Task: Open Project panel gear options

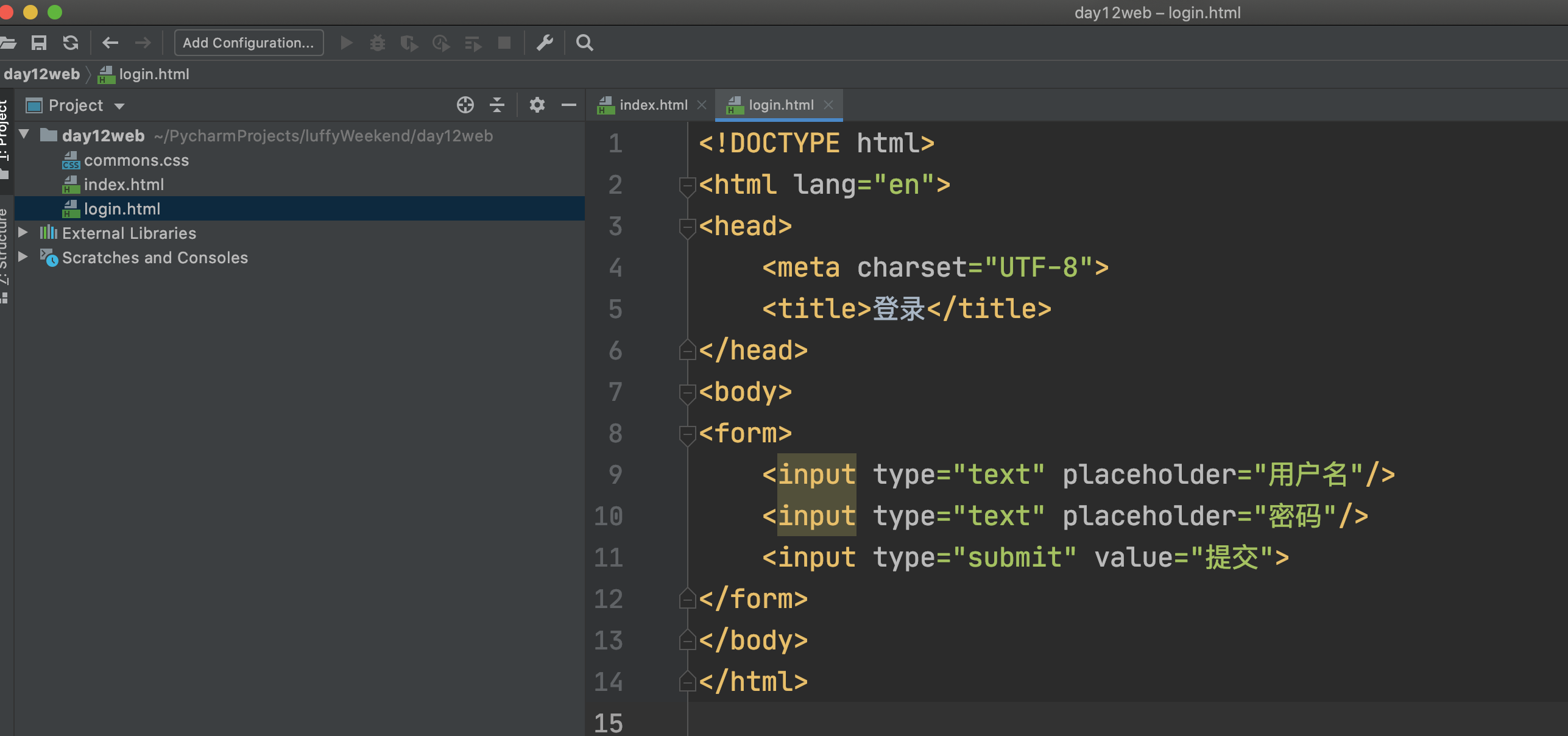Action: [537, 105]
